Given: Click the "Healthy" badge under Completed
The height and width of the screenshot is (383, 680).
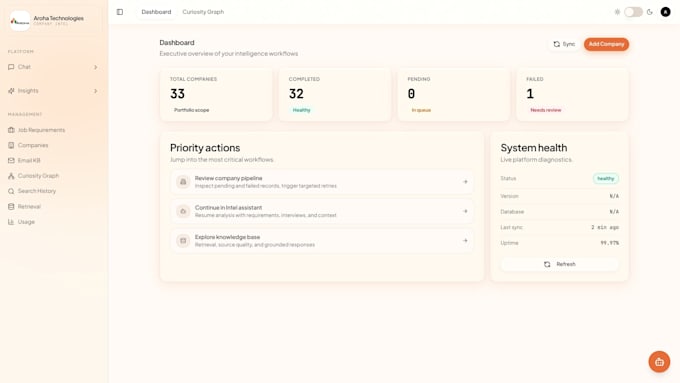Looking at the screenshot, I should (301, 110).
